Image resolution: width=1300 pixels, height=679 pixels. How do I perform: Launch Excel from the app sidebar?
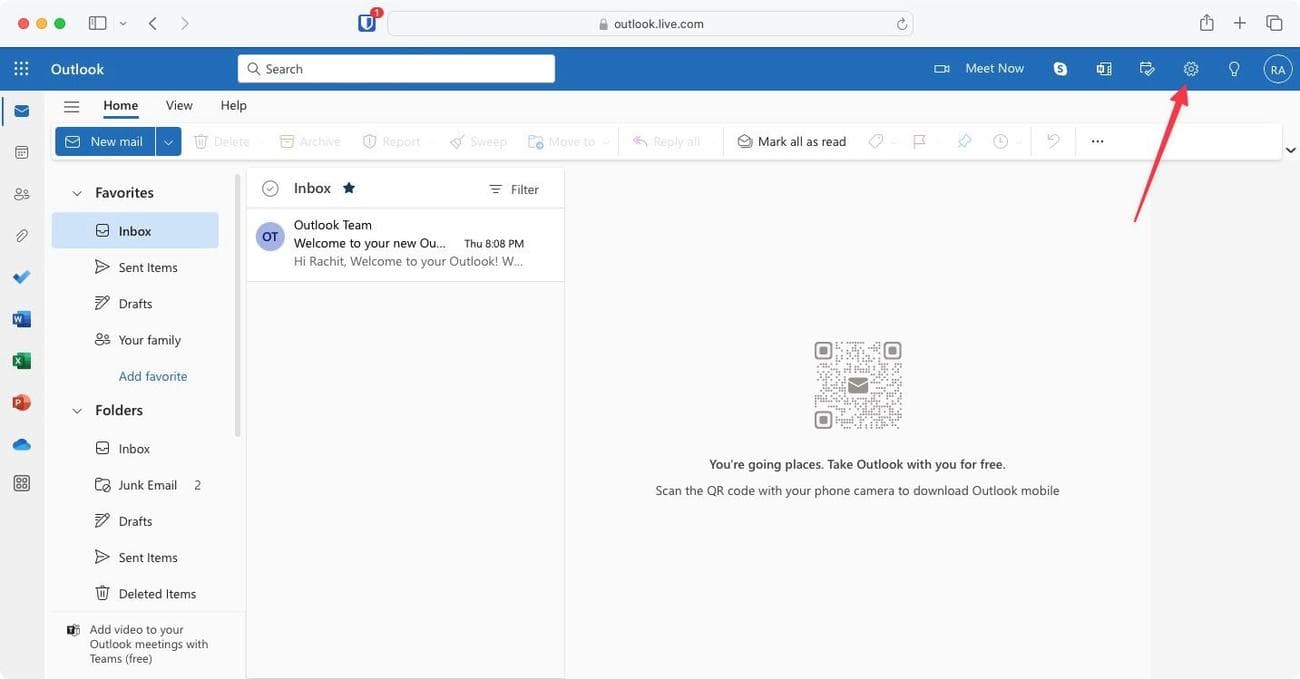(x=21, y=361)
